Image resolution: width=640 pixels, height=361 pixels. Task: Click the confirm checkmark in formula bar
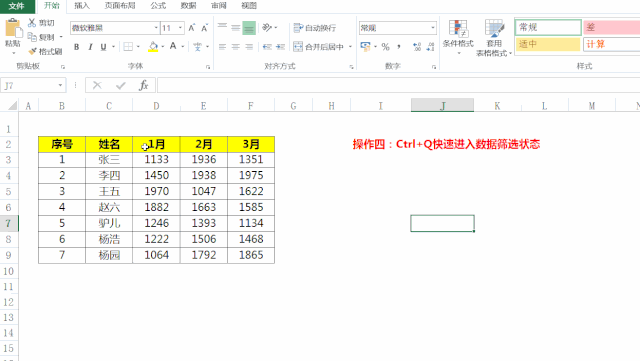[120, 85]
